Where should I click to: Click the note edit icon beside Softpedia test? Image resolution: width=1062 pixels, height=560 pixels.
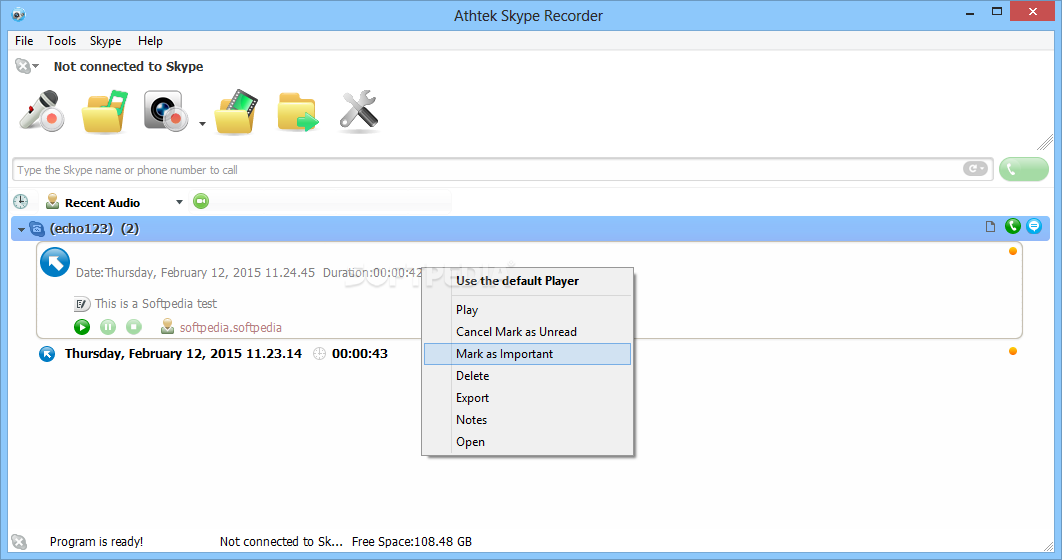click(x=81, y=304)
